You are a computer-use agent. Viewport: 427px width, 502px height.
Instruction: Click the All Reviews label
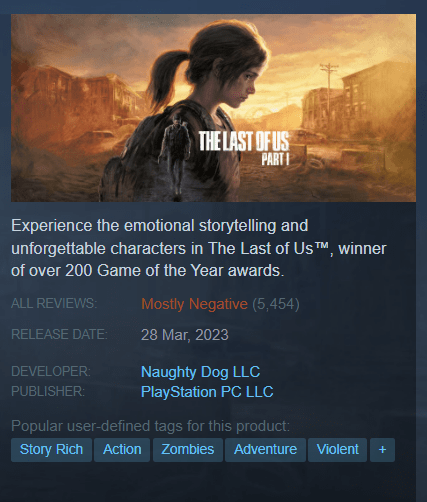(54, 303)
